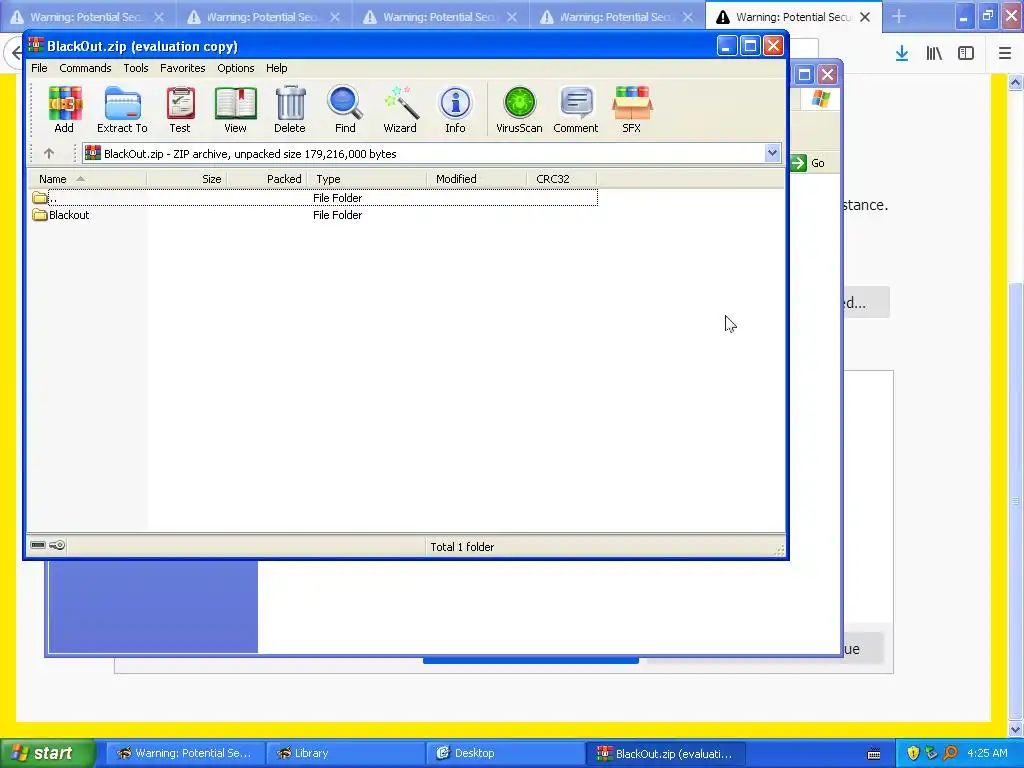The height and width of the screenshot is (768, 1024).
Task: Click the archive path address field
Action: tap(431, 153)
